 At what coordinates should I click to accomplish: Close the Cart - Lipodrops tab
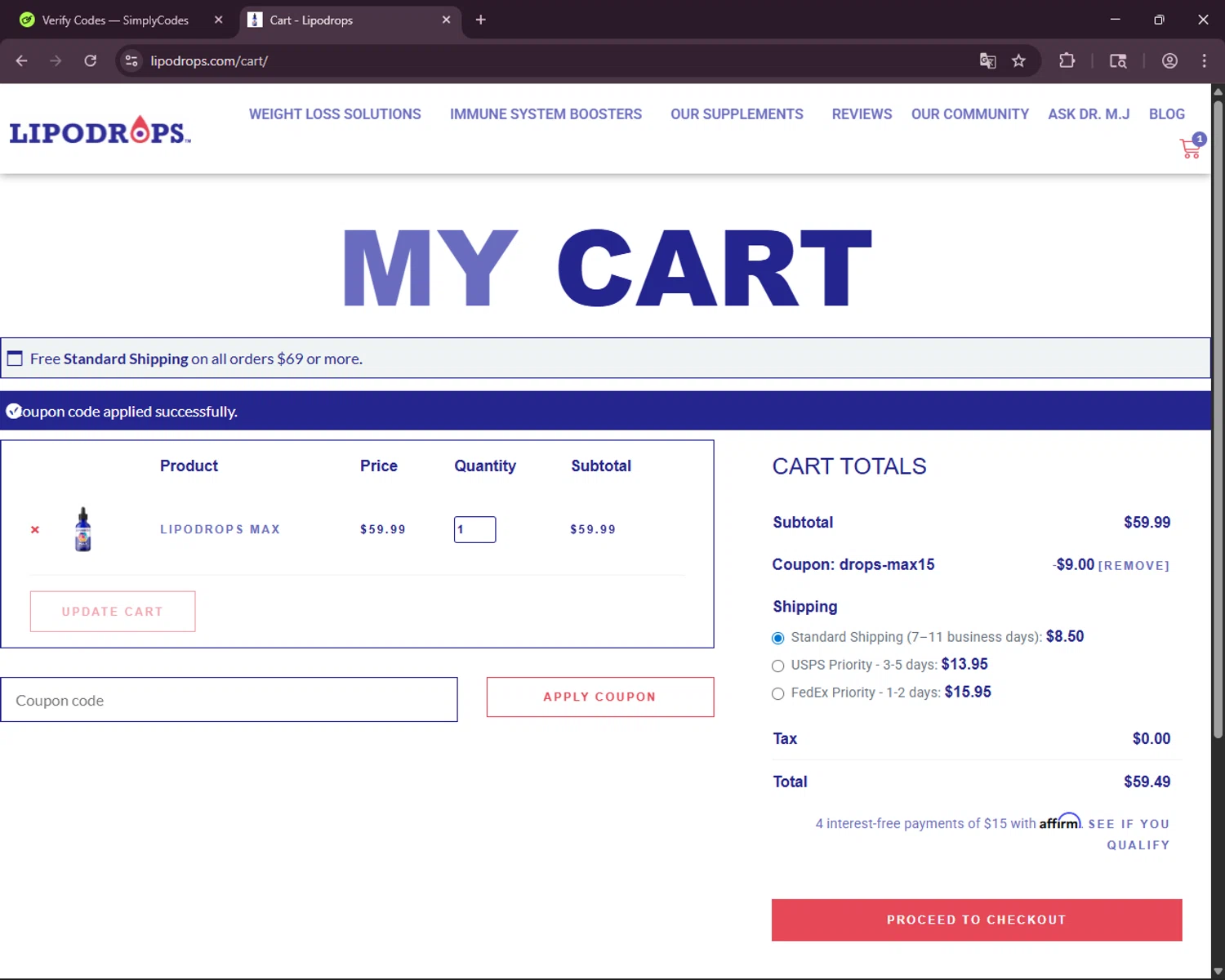pos(446,20)
